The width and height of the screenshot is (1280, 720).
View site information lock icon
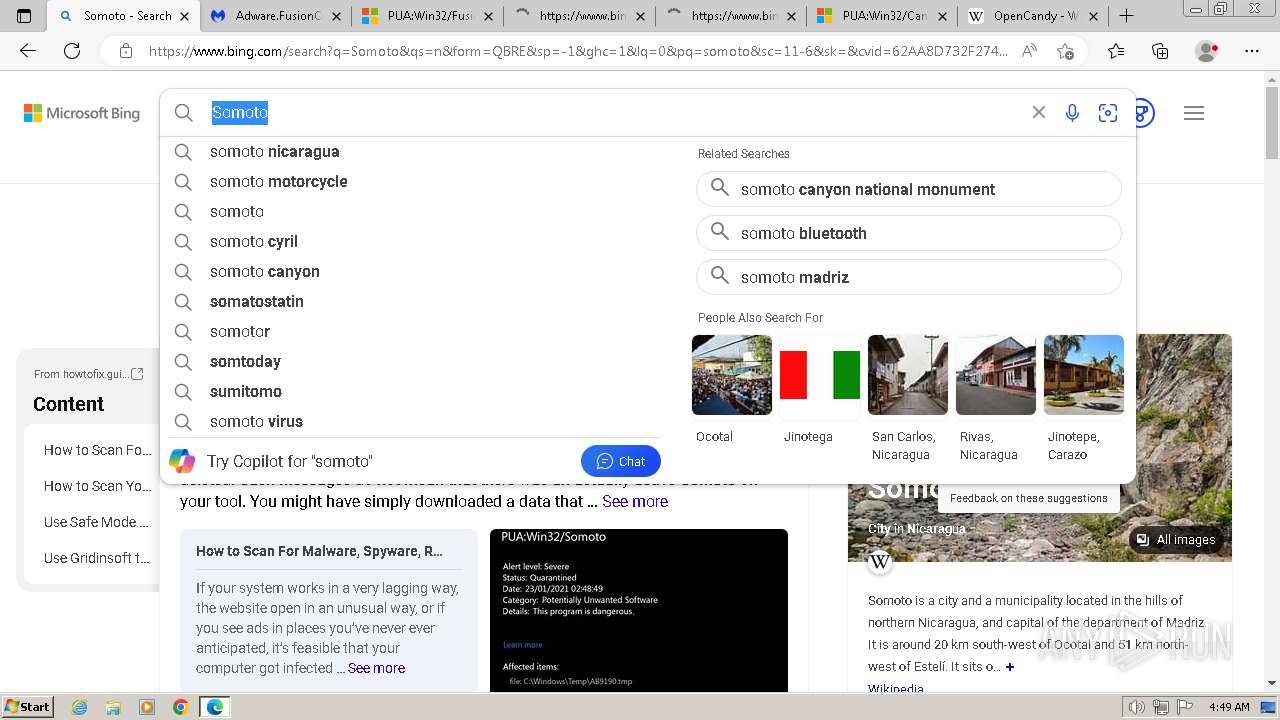point(125,51)
